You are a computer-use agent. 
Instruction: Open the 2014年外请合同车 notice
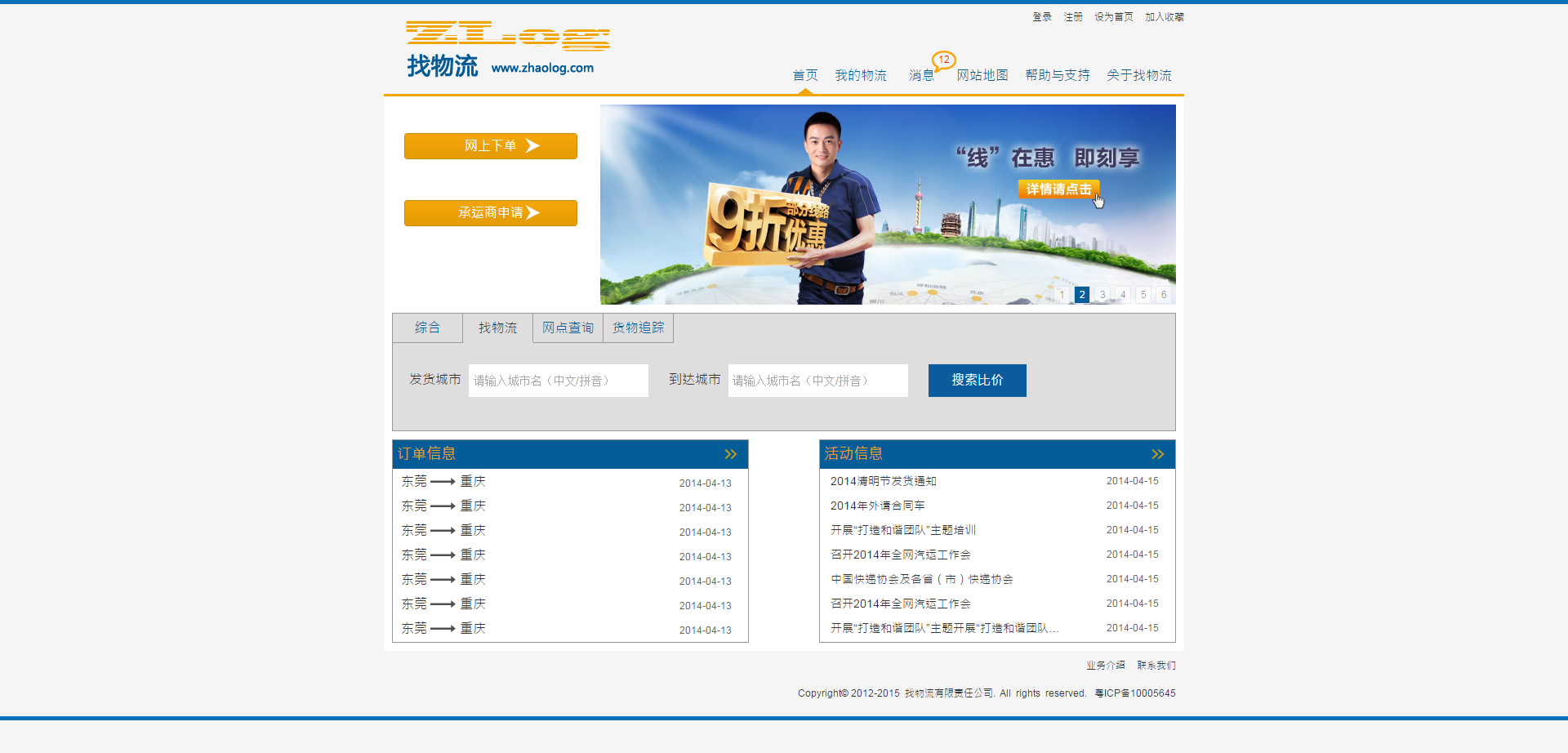point(878,506)
